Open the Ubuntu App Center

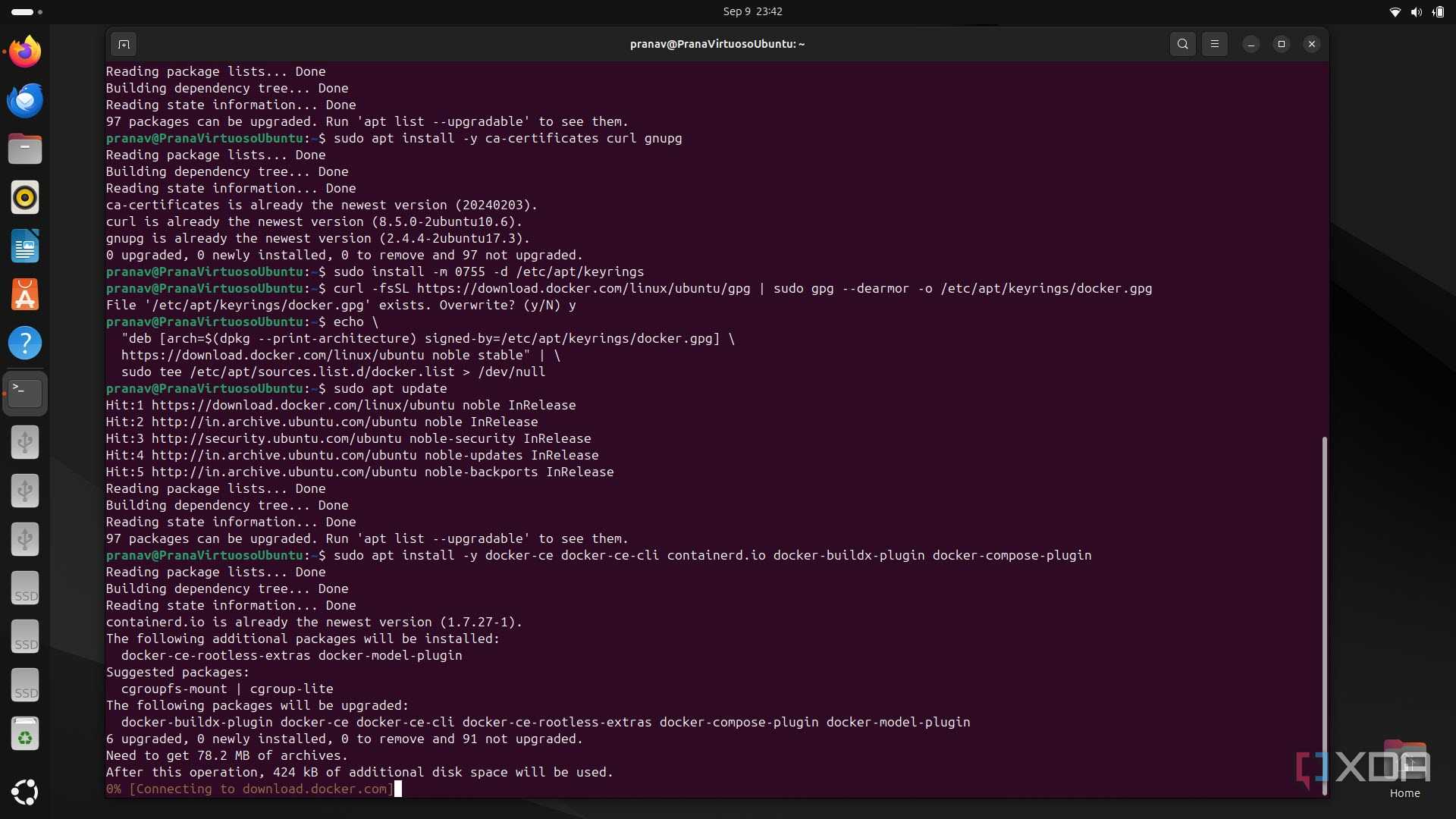(x=25, y=294)
